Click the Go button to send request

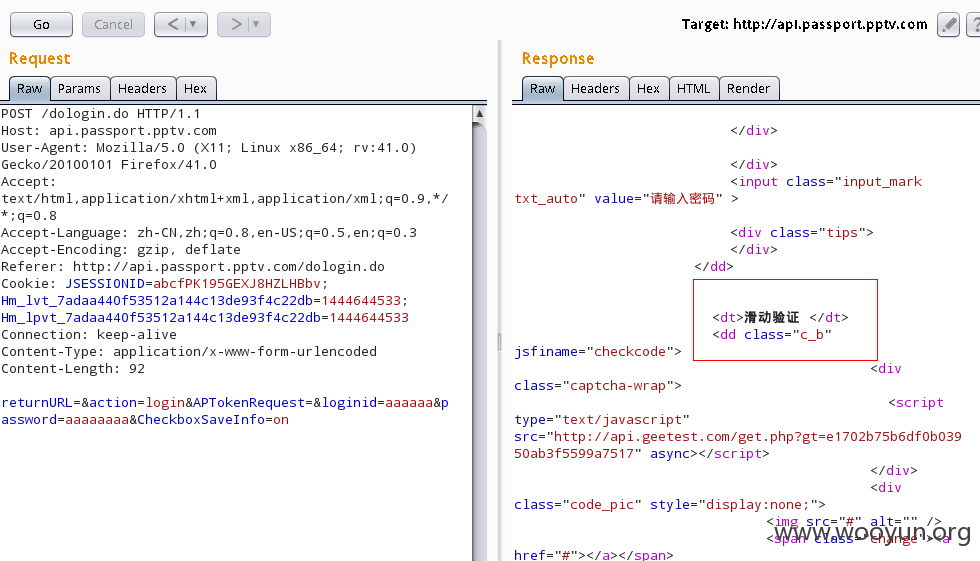(x=41, y=24)
